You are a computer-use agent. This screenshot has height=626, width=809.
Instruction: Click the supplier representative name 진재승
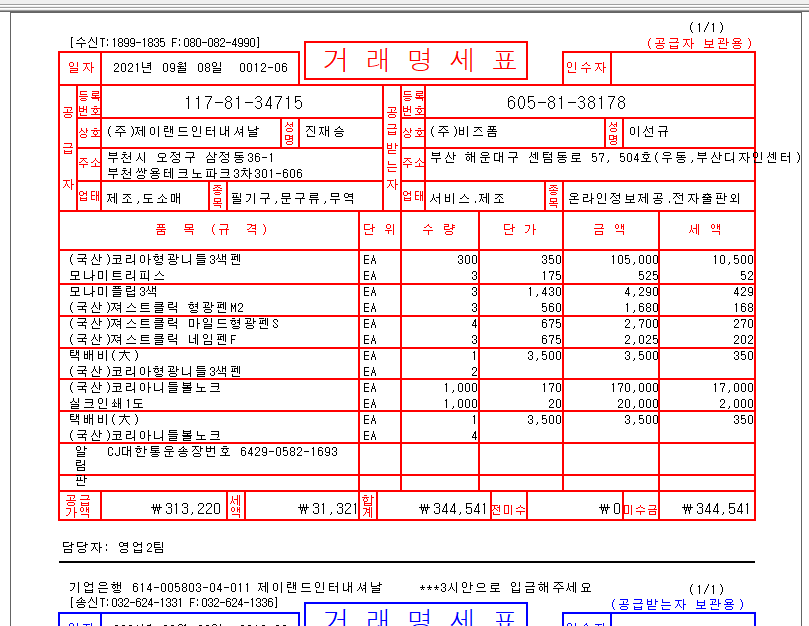click(324, 131)
